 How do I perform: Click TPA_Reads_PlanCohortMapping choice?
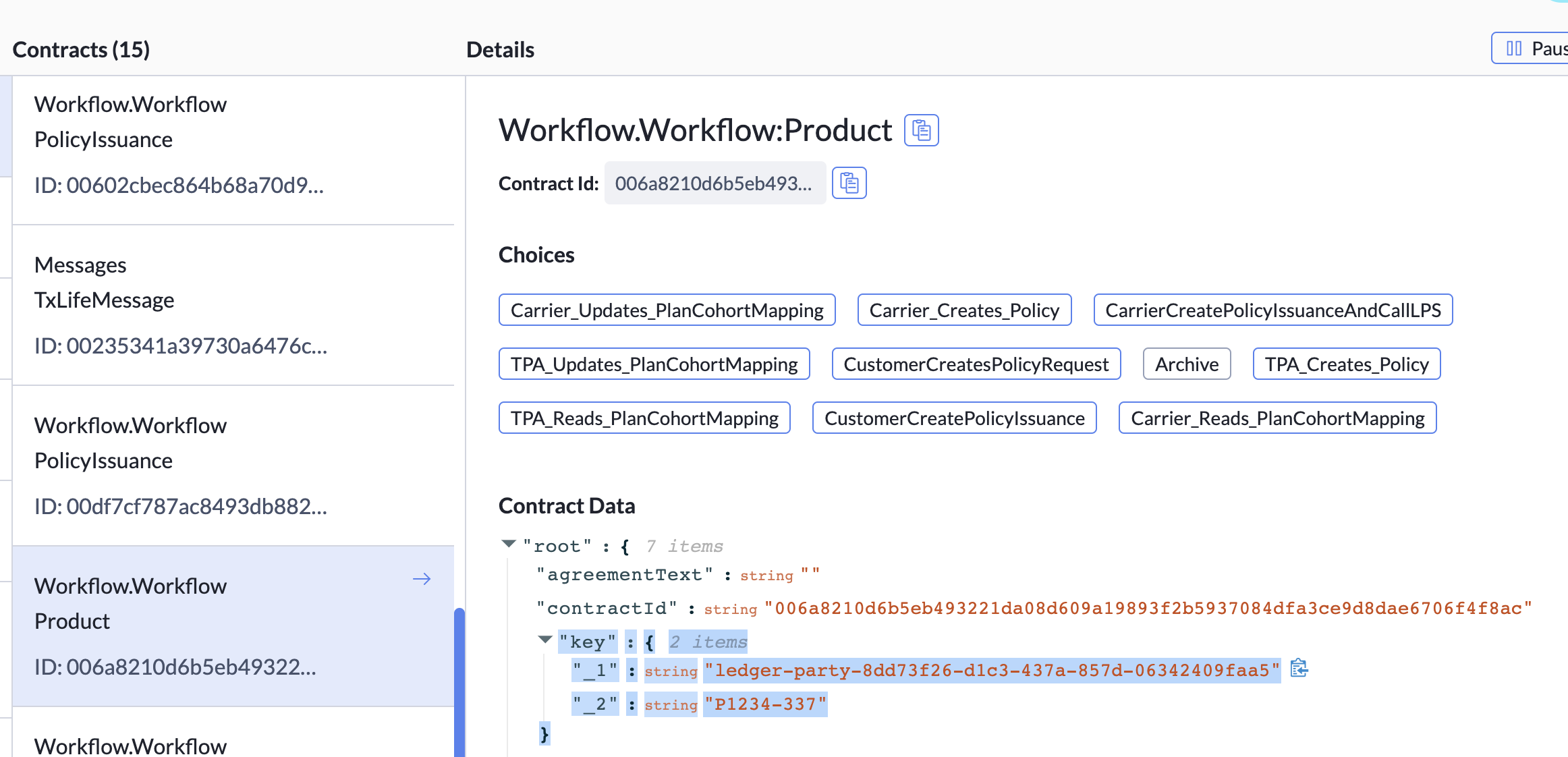(x=644, y=418)
